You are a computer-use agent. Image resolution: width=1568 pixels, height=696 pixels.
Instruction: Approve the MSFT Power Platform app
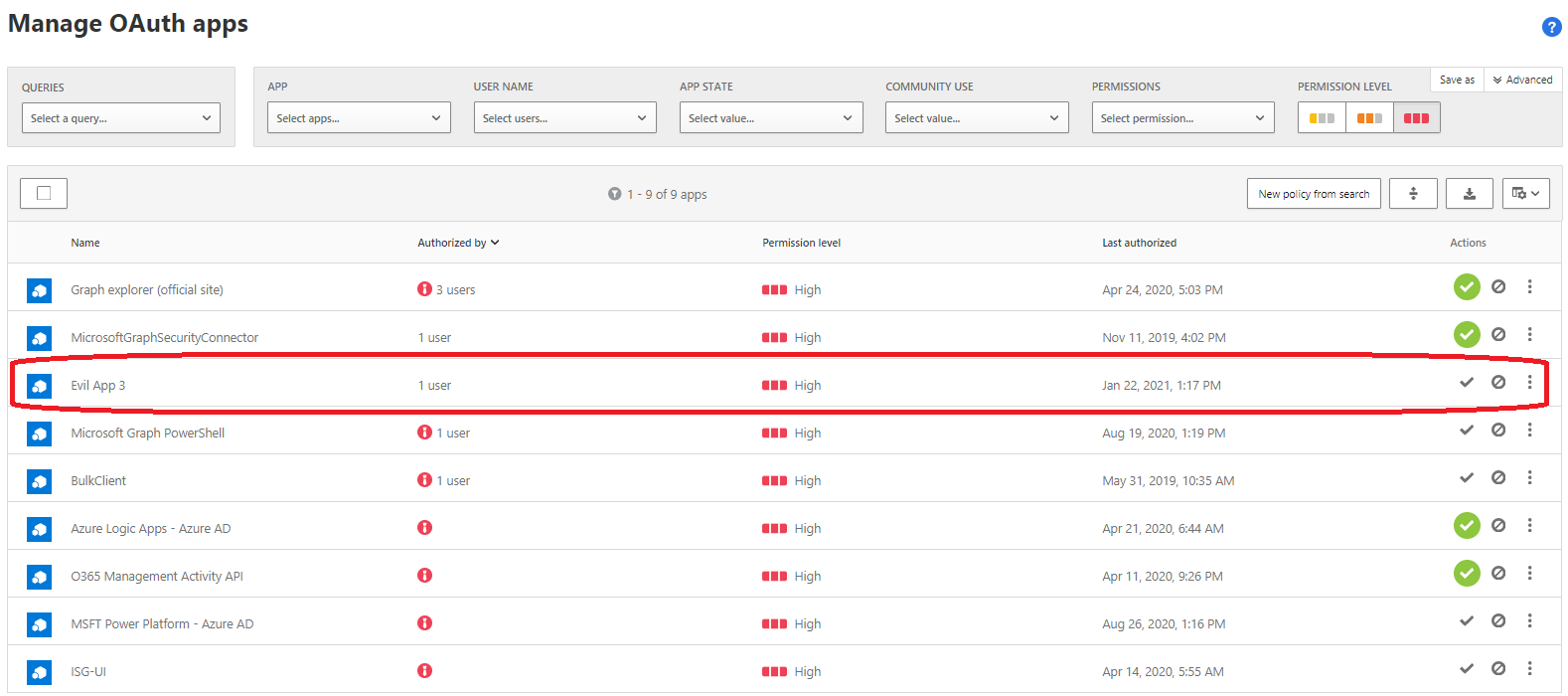[1467, 620]
